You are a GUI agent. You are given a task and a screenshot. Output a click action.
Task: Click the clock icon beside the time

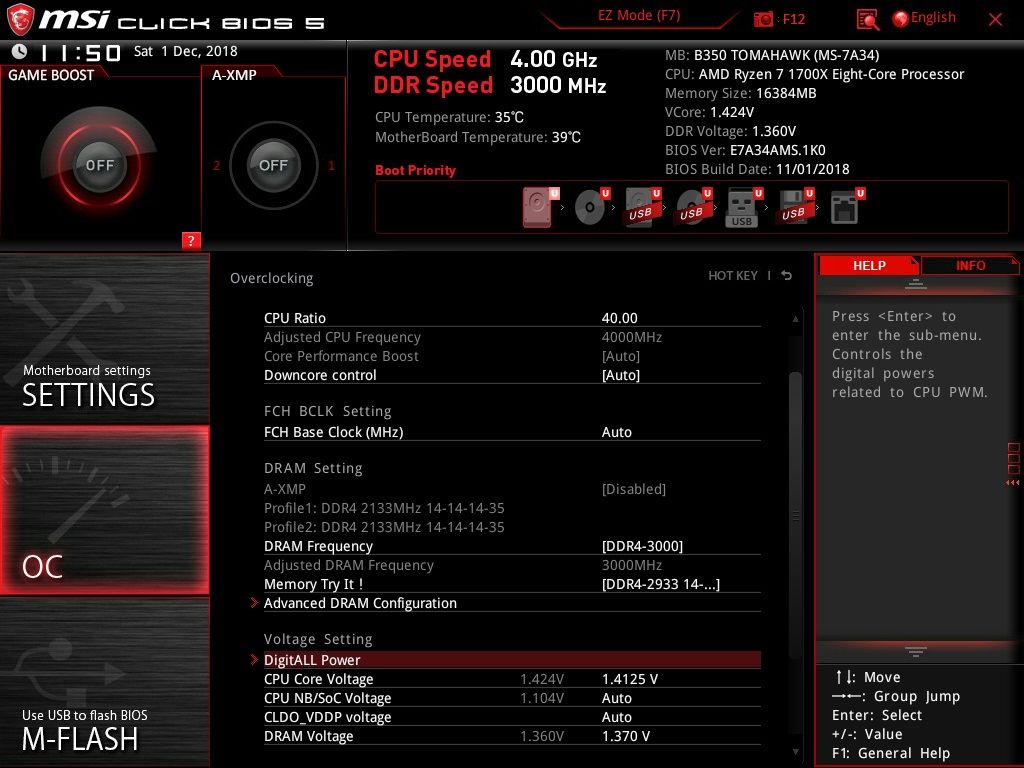tap(20, 51)
